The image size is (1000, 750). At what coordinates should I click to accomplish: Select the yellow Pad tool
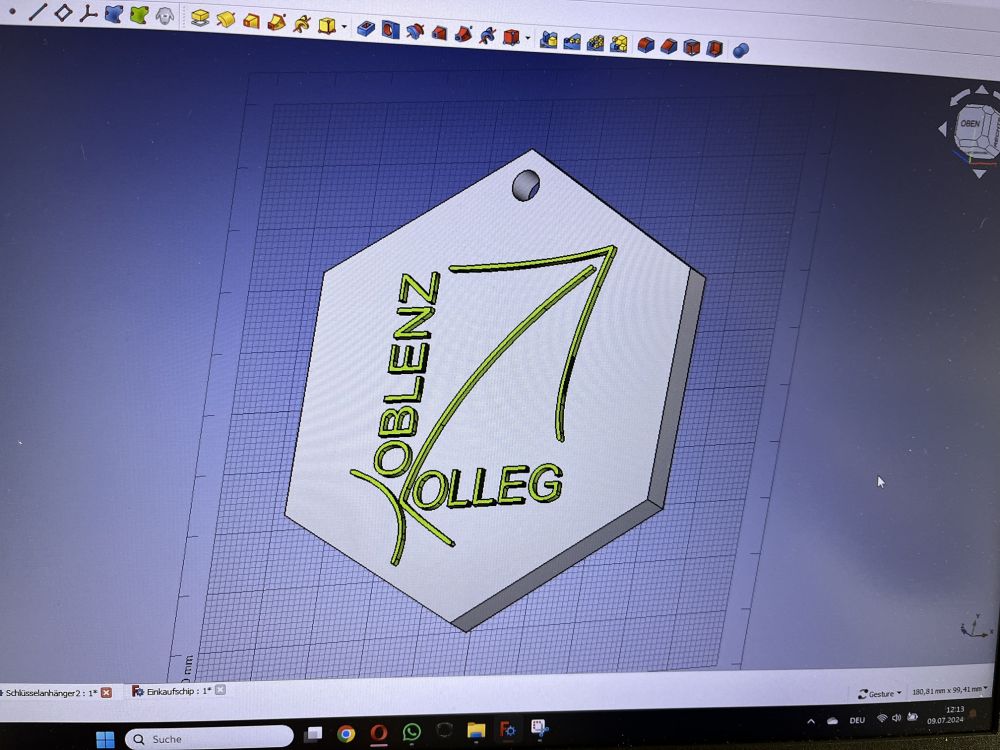click(200, 18)
